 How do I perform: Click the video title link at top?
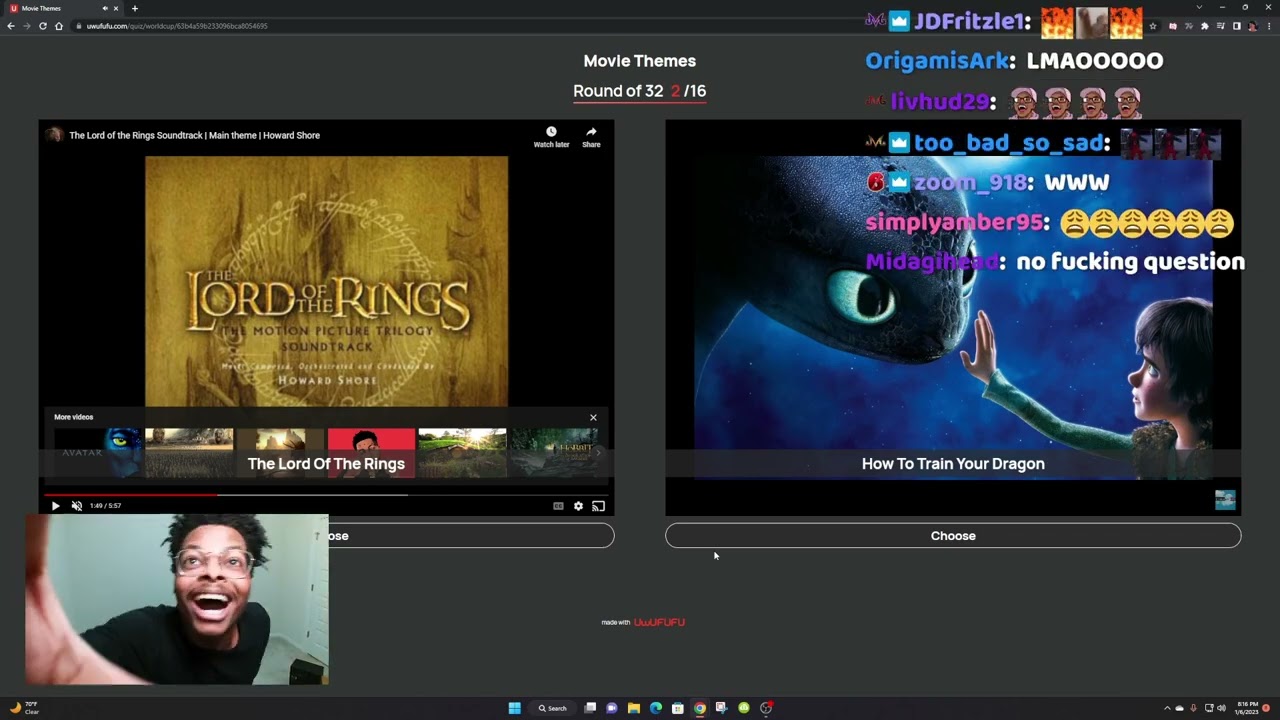coord(194,135)
